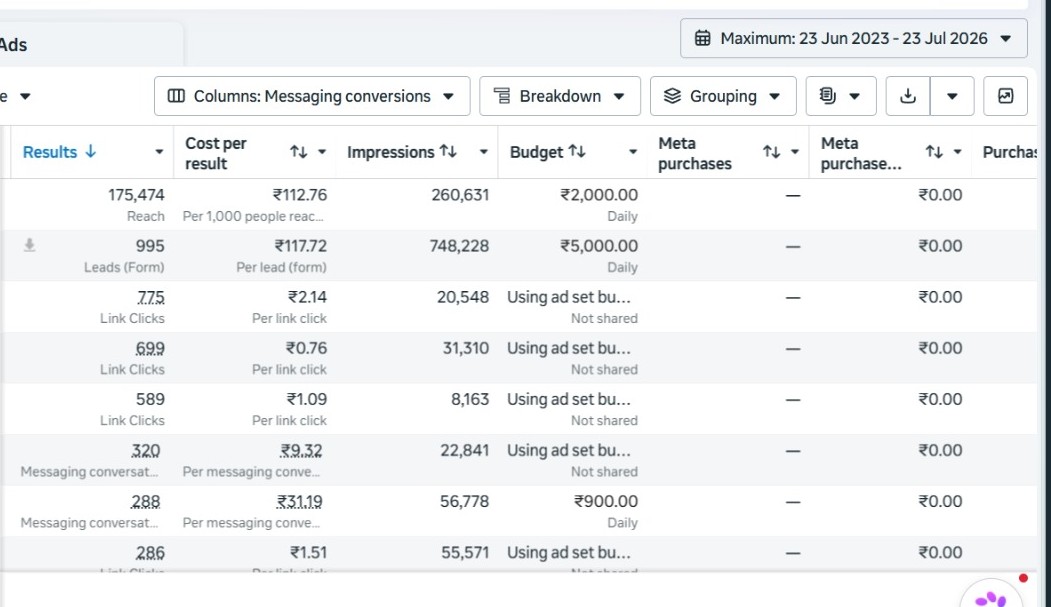Open Cost per result column menu
This screenshot has height=607, width=1051.
click(322, 152)
